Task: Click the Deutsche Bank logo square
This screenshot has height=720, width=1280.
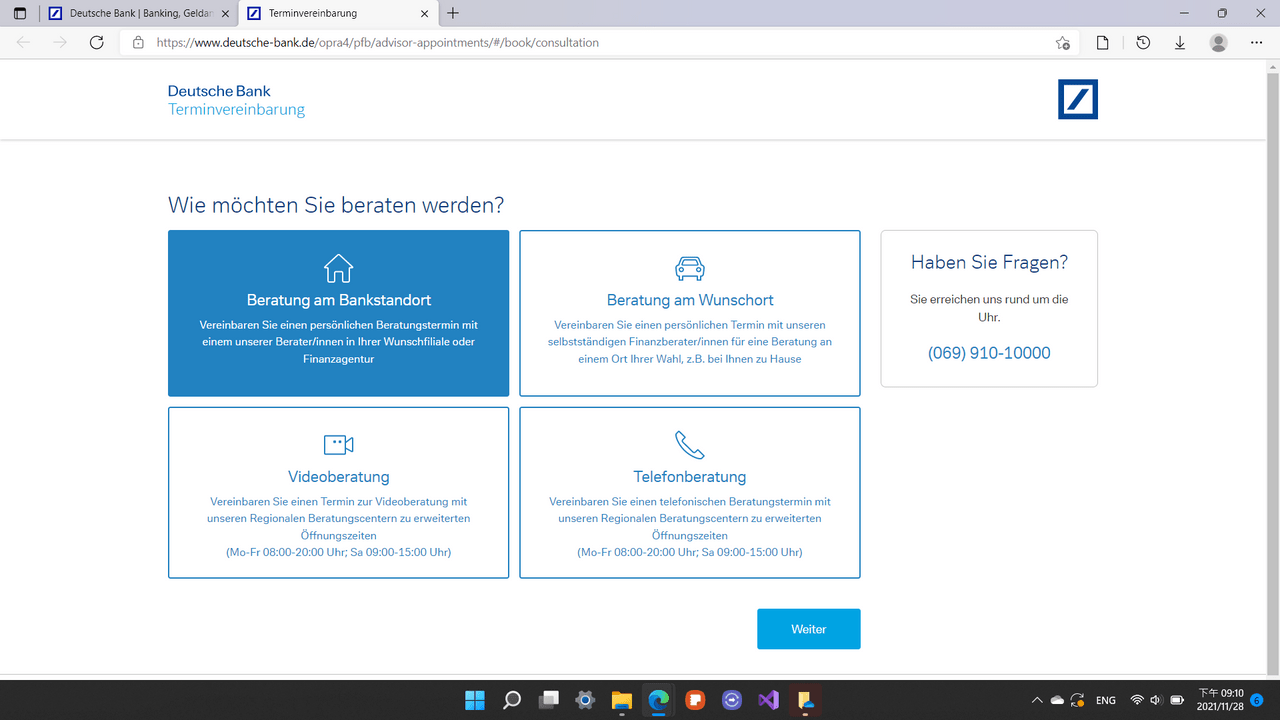Action: pyautogui.click(x=1078, y=99)
